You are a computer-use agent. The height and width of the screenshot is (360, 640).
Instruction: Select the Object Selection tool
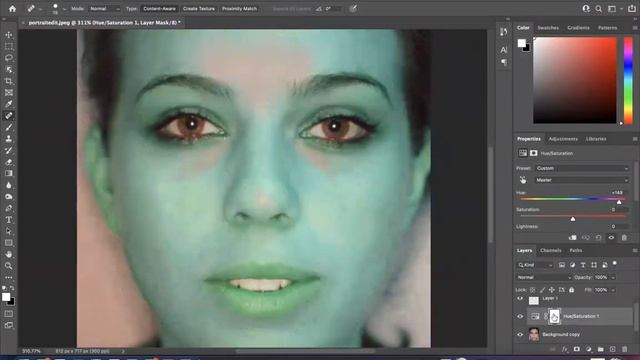point(9,70)
